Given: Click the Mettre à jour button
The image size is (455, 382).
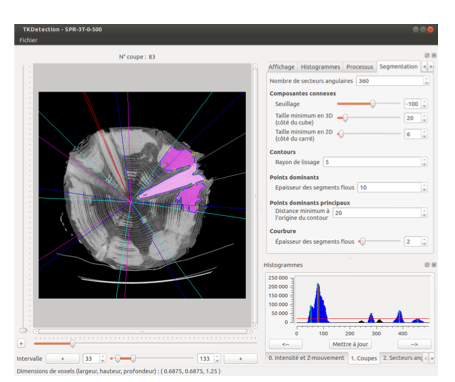Looking at the screenshot, I should pos(350,344).
